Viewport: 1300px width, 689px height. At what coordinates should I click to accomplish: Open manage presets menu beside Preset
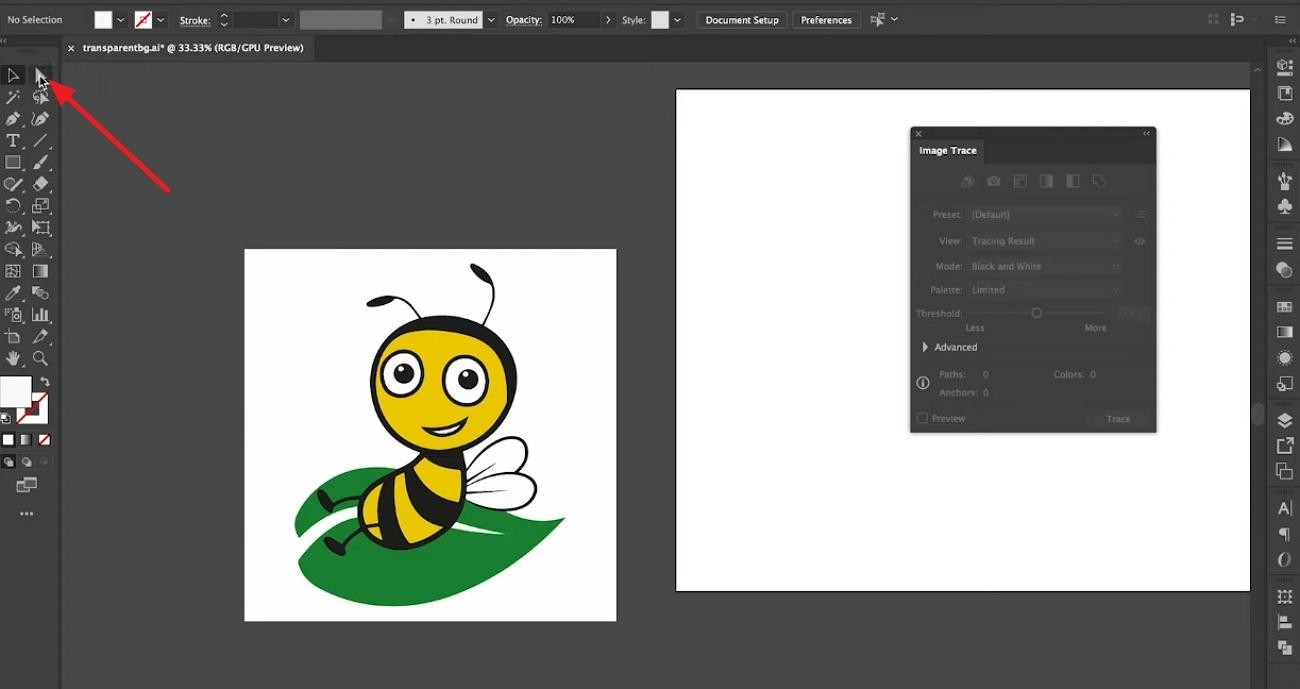tap(1140, 215)
